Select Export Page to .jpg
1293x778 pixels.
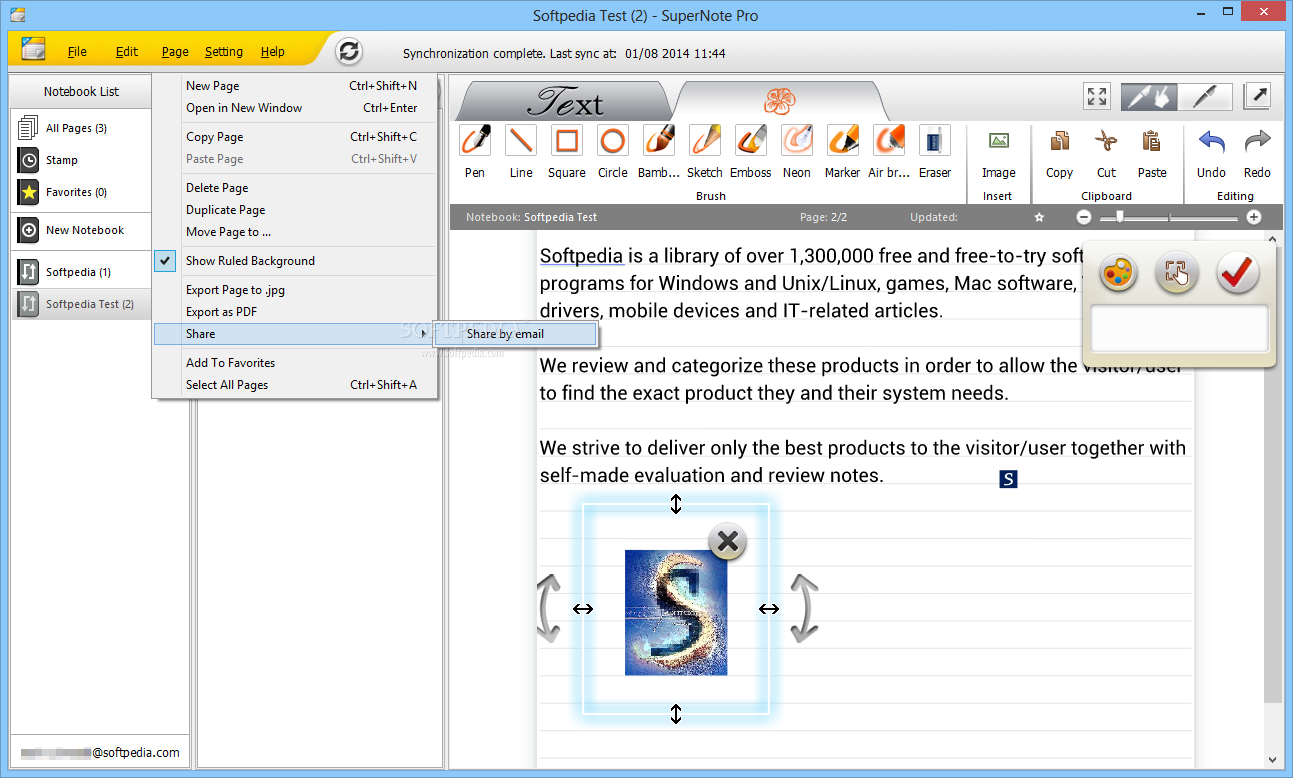(295, 290)
